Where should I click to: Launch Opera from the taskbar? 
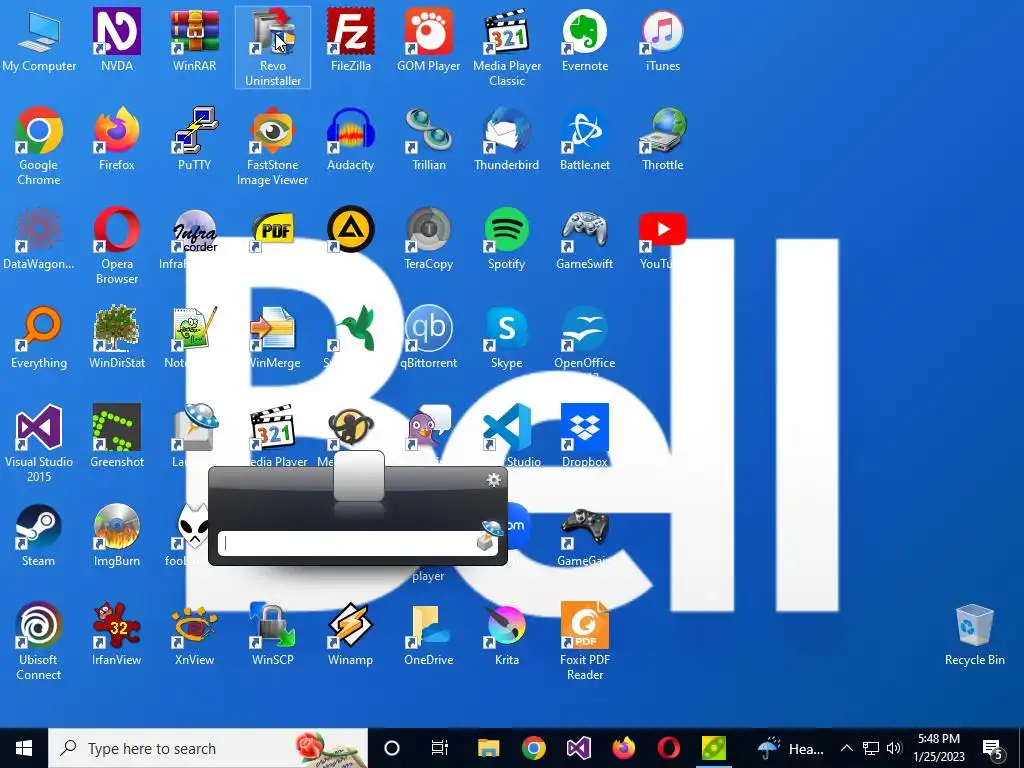tap(669, 748)
